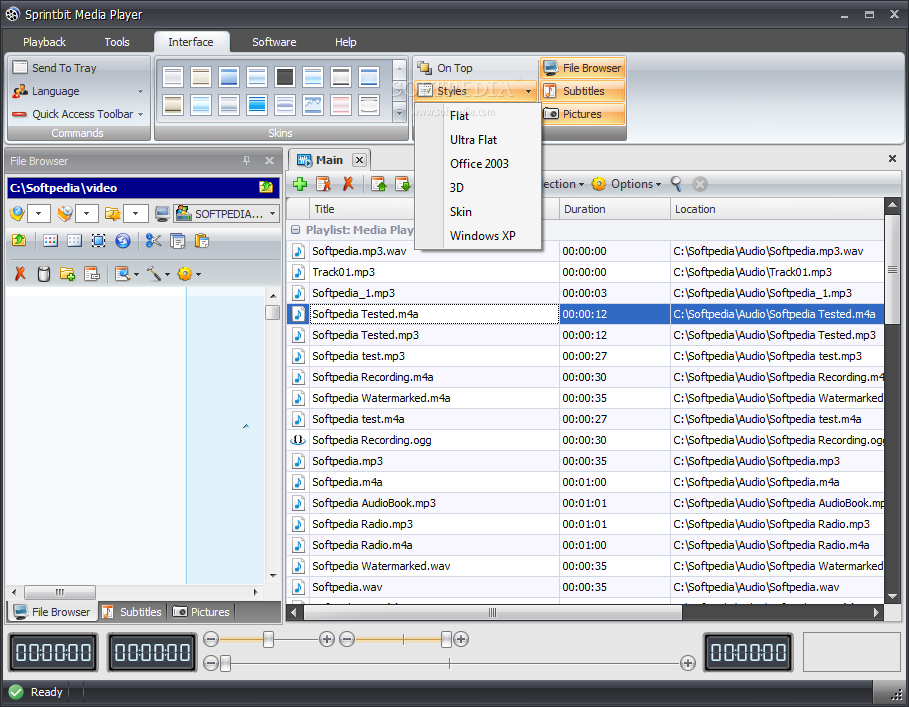Collapse the Playlist: Media Play group

point(295,229)
